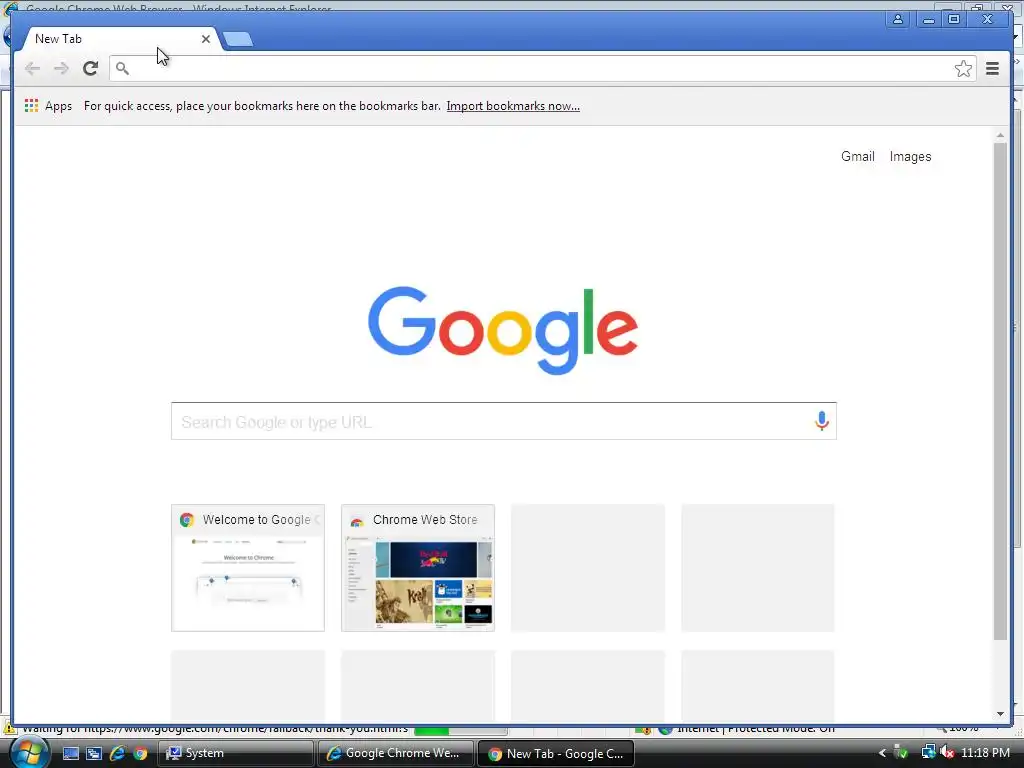The image size is (1024, 768).
Task: Minimize the Chrome window
Action: coord(928,20)
